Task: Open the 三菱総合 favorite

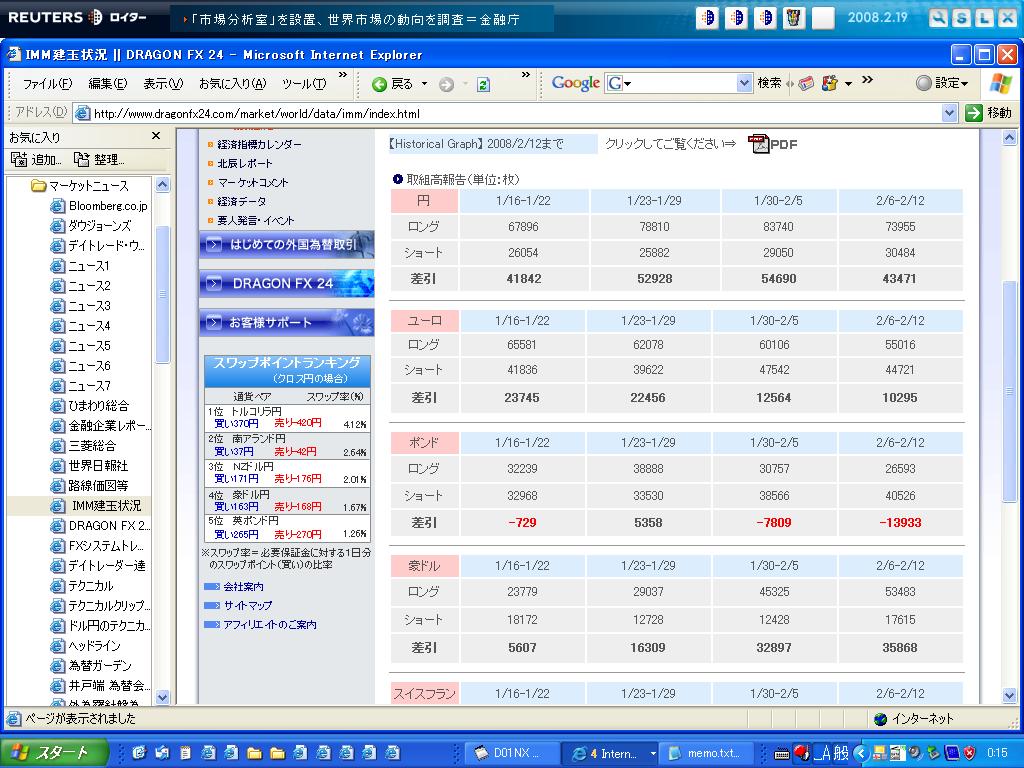Action: (84, 445)
